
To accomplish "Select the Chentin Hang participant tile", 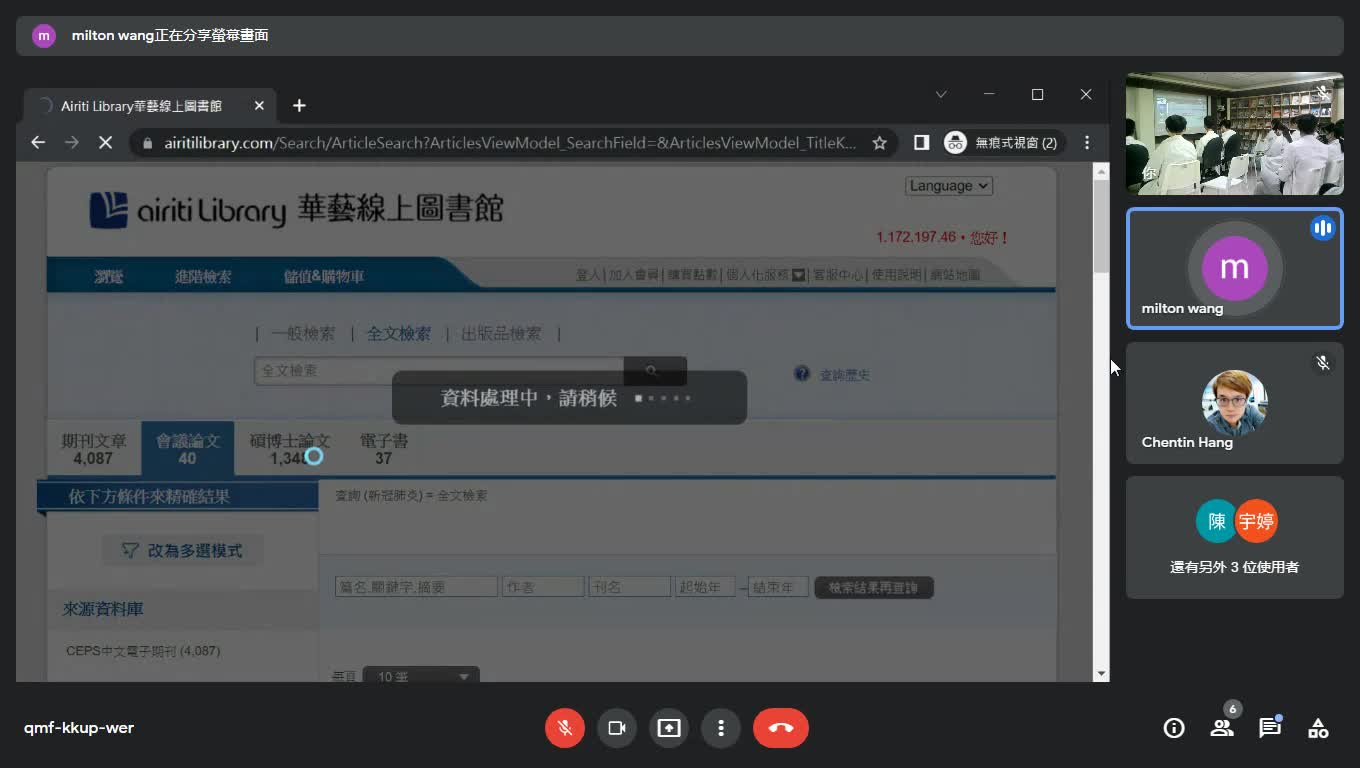I will [1235, 403].
